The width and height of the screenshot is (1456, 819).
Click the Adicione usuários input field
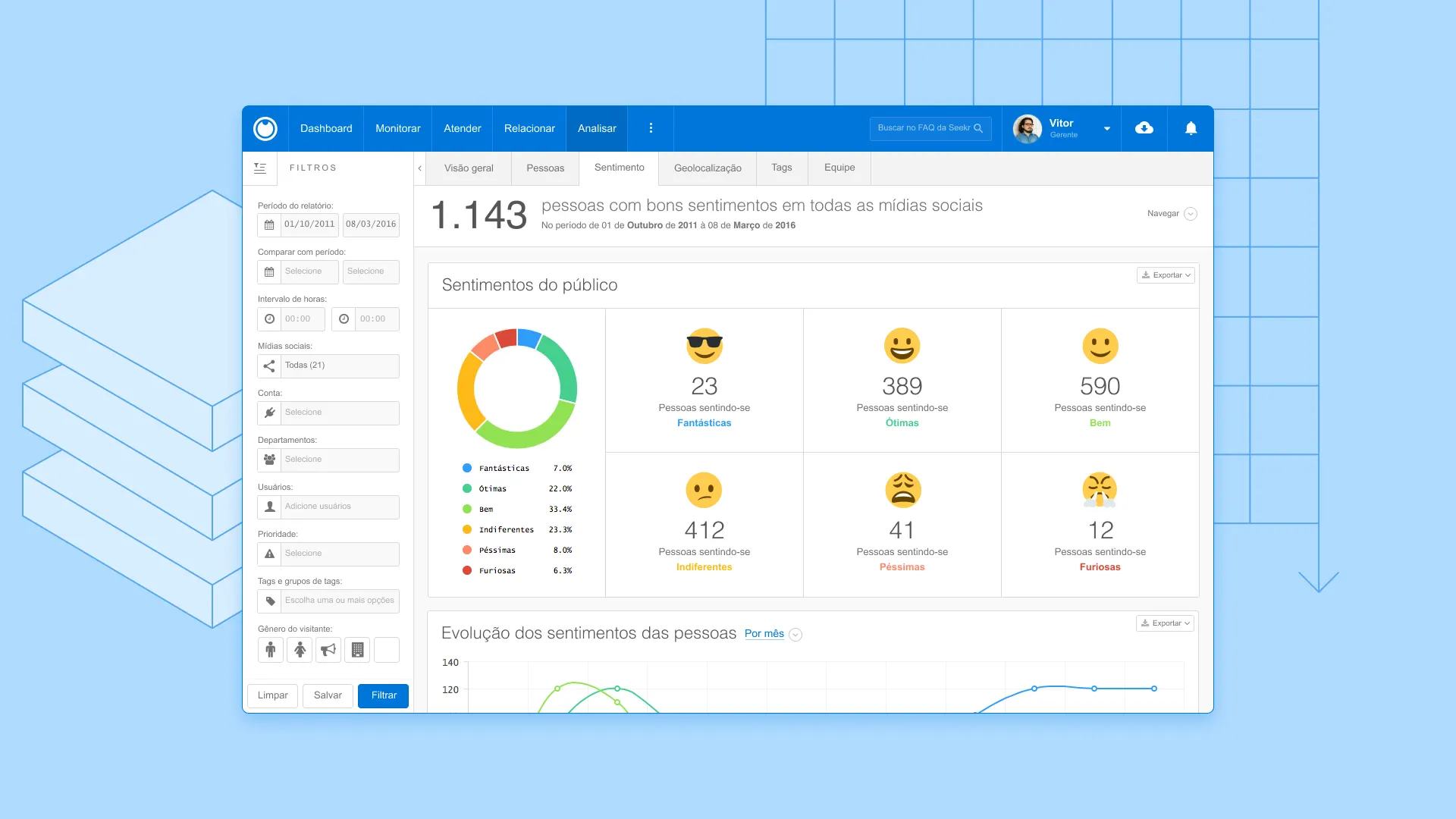coord(339,507)
